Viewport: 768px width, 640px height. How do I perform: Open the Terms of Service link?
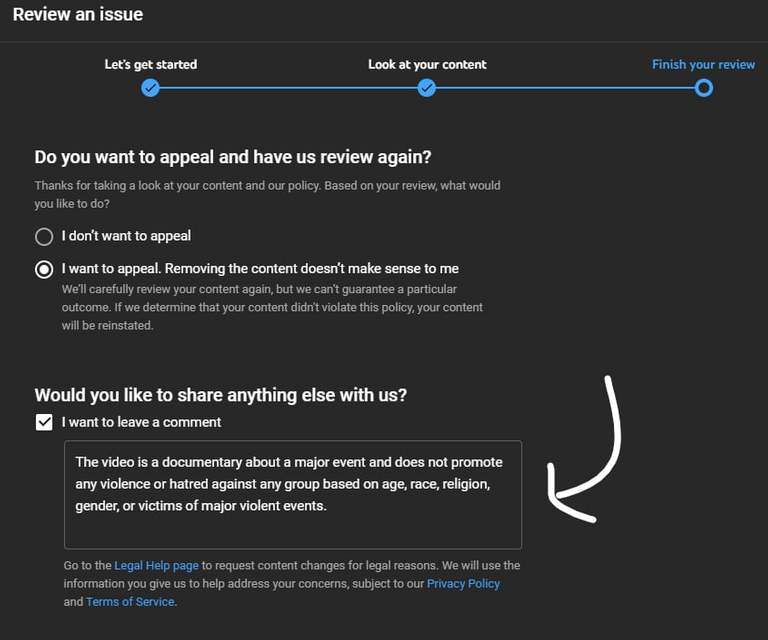pos(130,602)
